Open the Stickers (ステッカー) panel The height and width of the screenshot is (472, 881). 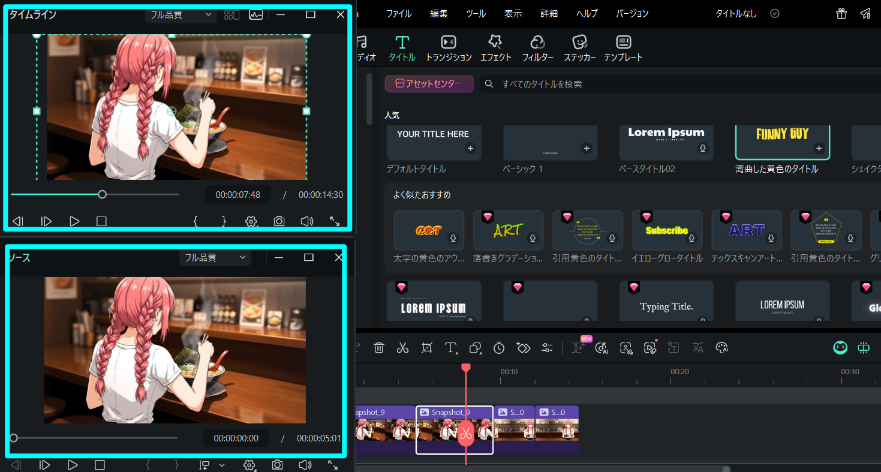[580, 47]
